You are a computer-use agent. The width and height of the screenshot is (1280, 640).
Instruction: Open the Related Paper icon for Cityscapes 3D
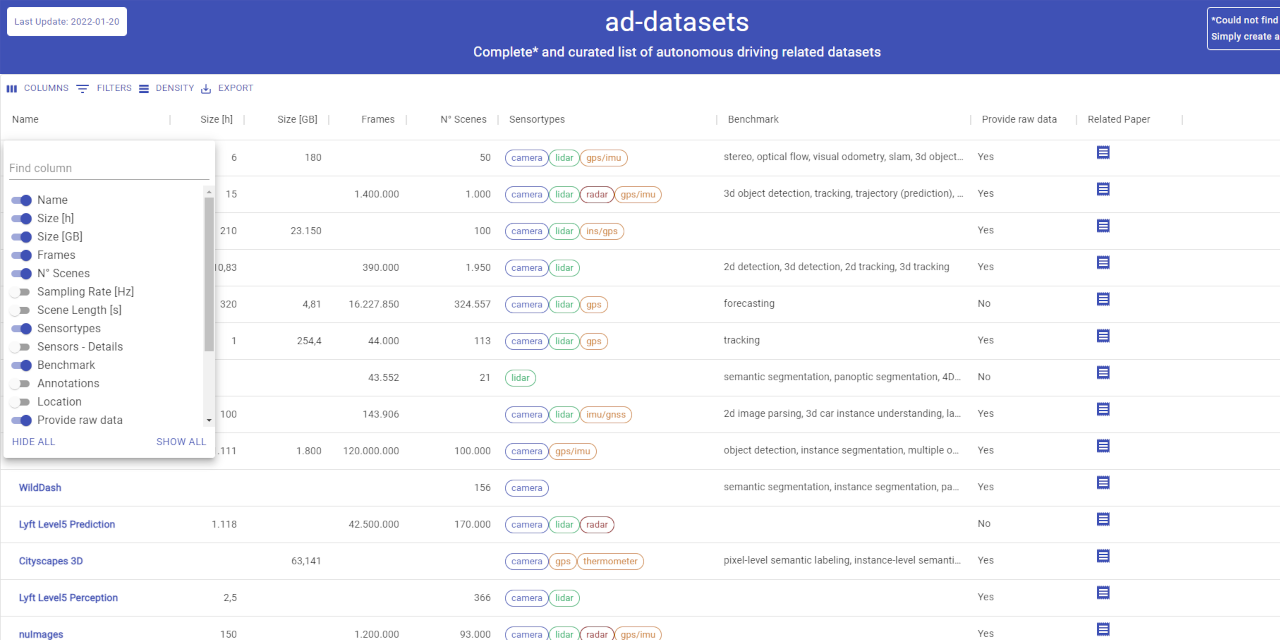(x=1102, y=555)
